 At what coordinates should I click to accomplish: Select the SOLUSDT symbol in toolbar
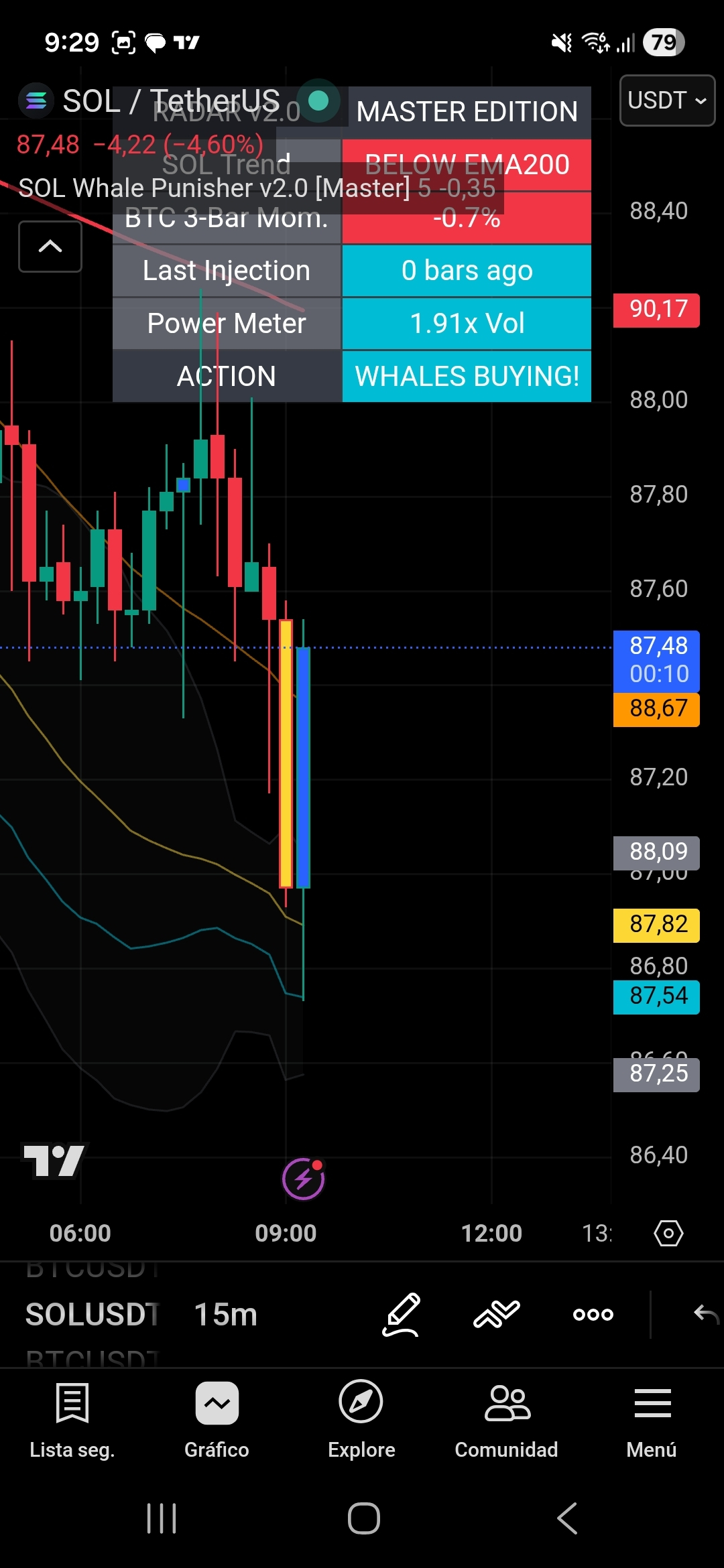coord(92,1314)
